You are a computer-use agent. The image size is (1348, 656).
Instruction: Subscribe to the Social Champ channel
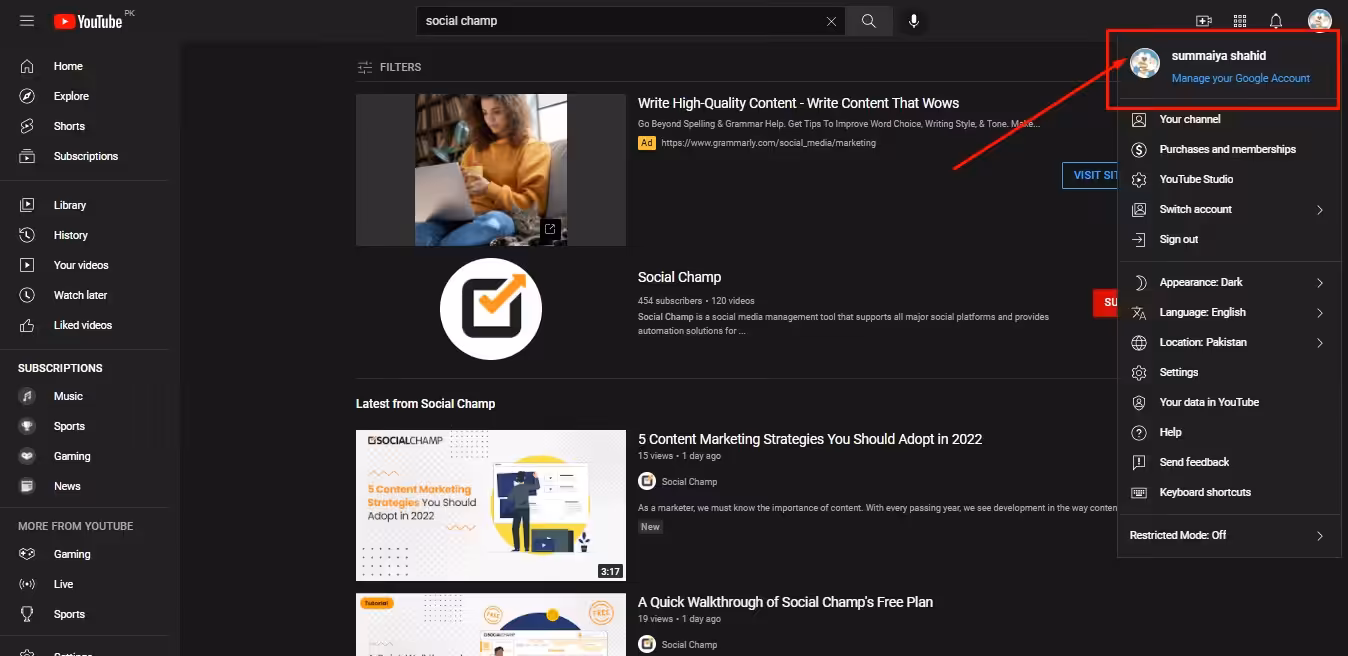pyautogui.click(x=1105, y=302)
